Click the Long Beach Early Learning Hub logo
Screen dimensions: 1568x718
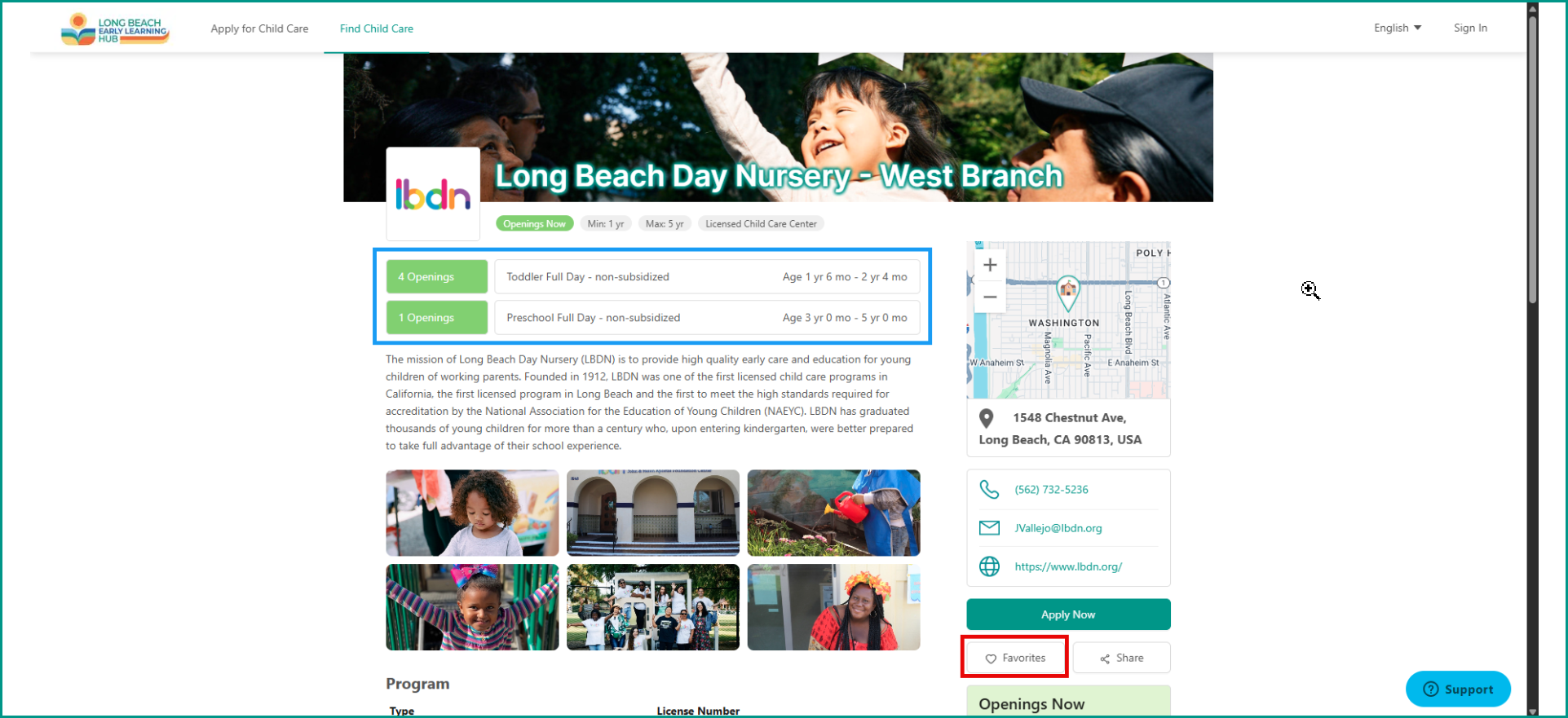[115, 29]
